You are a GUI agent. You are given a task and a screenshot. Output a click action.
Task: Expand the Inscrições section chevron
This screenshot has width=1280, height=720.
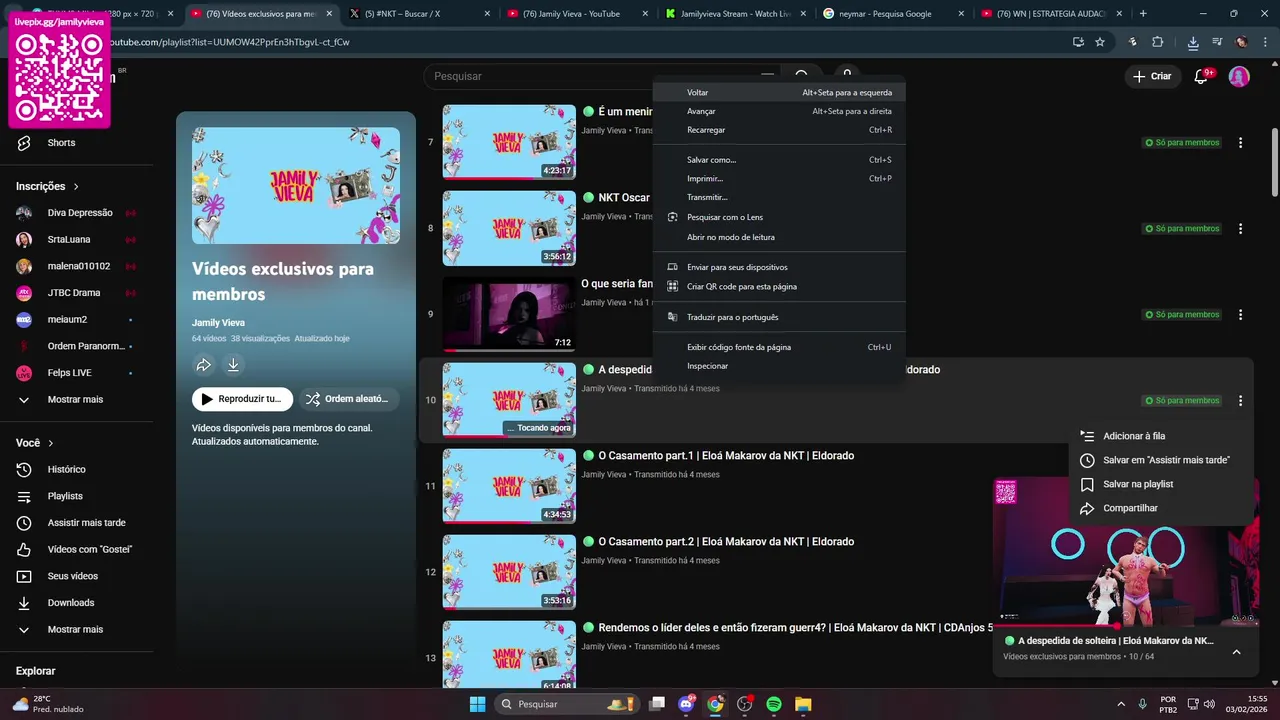(x=76, y=186)
